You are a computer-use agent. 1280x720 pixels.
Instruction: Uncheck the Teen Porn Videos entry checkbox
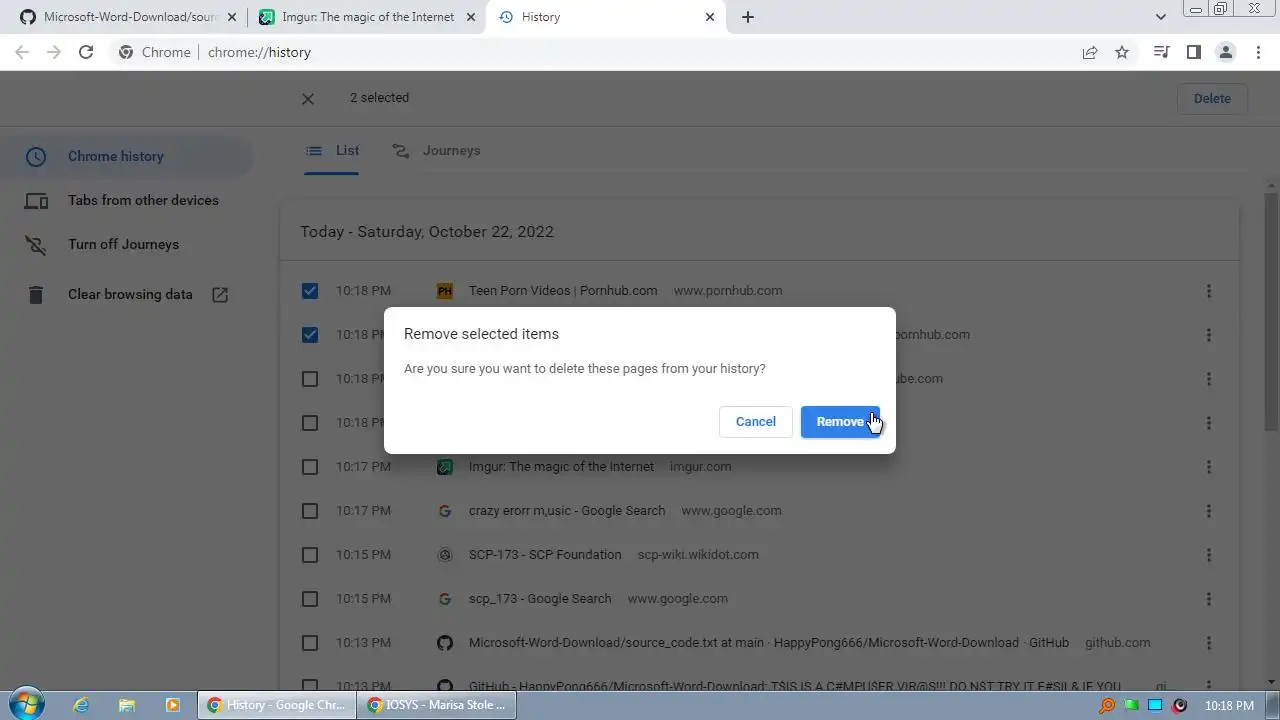[x=310, y=291]
